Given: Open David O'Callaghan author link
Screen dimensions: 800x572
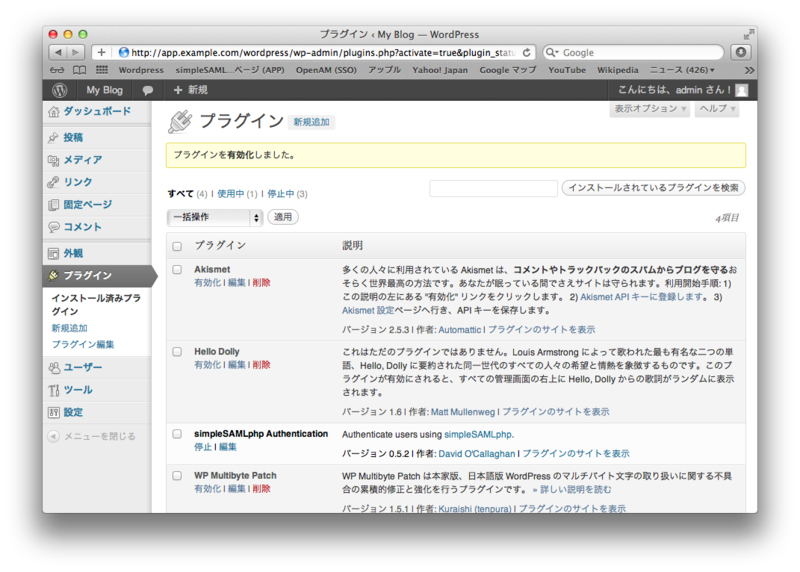Looking at the screenshot, I should 477,454.
